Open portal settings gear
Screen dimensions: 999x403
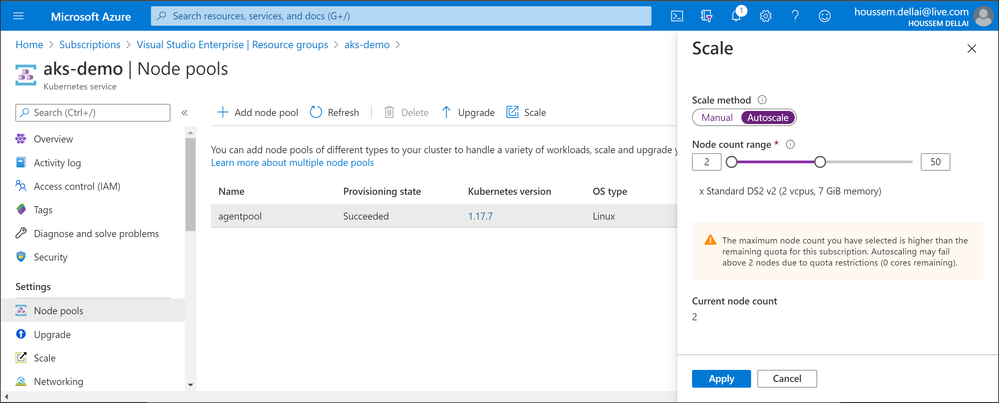point(766,16)
